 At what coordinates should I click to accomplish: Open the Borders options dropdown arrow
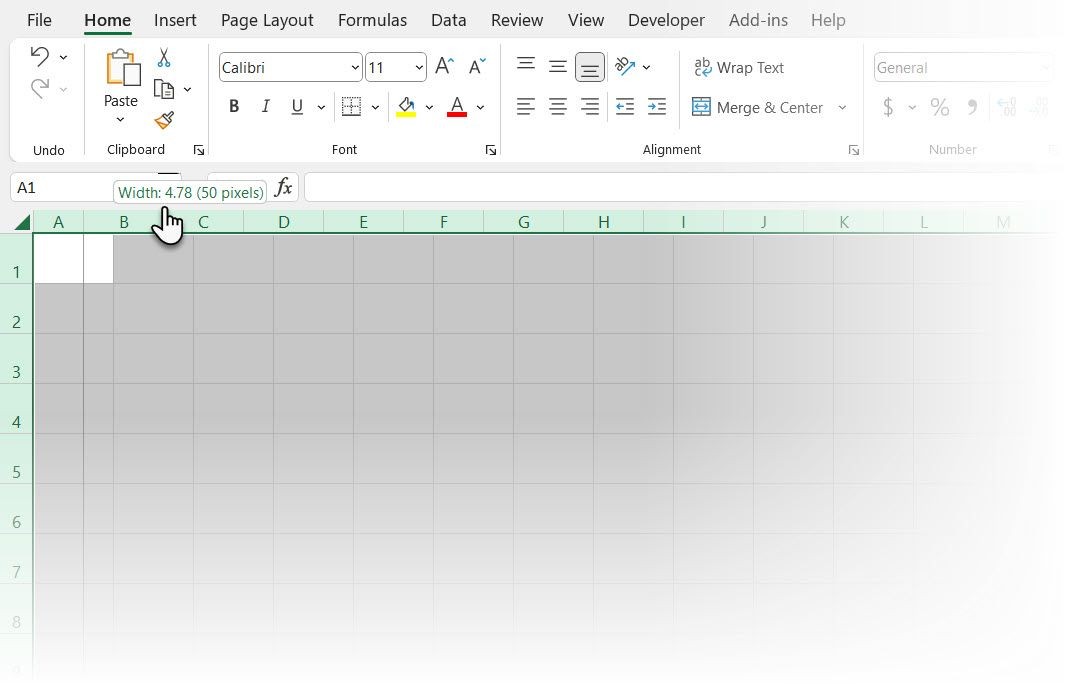[x=375, y=107]
